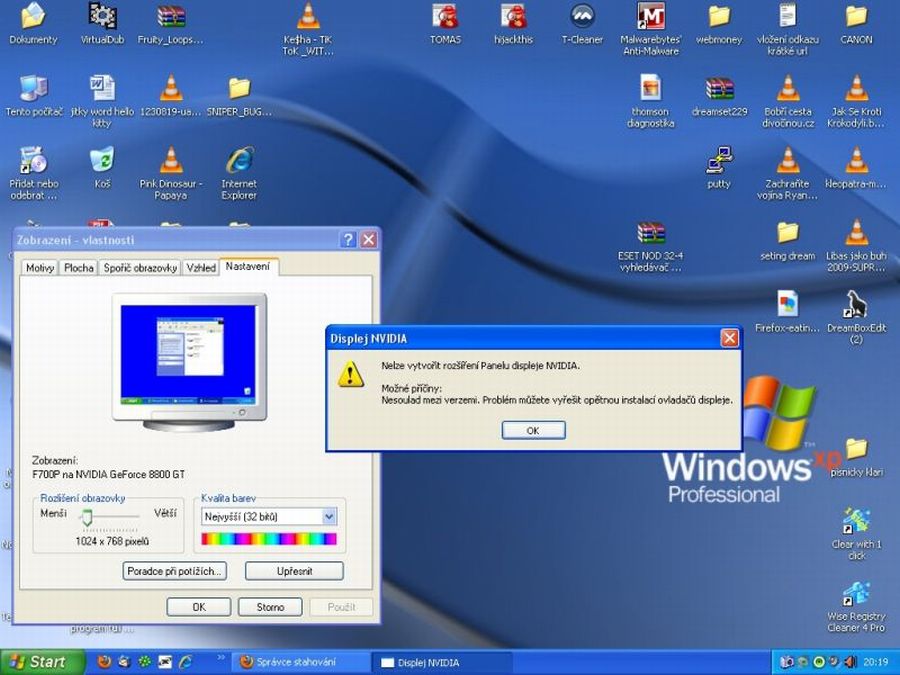Open Správce stahování in the taskbar

[300, 662]
